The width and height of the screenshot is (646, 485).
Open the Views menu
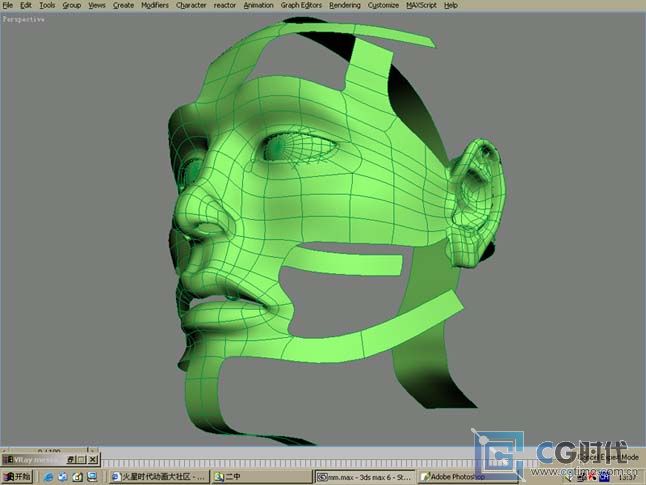(96, 5)
